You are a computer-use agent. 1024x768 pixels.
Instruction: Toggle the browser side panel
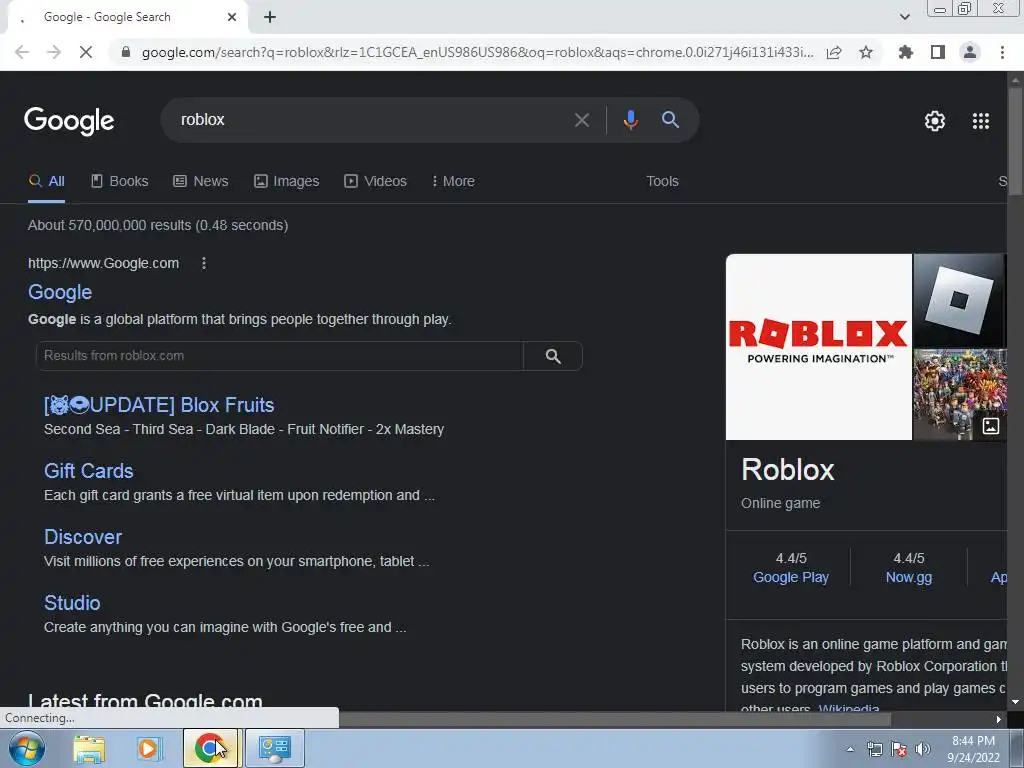pyautogui.click(x=938, y=52)
